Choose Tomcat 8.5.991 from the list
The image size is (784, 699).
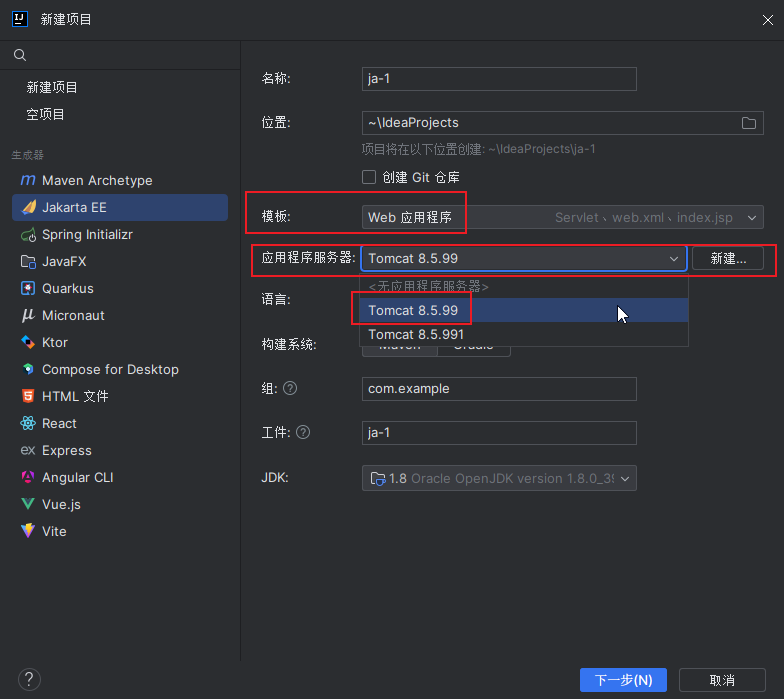[524, 334]
